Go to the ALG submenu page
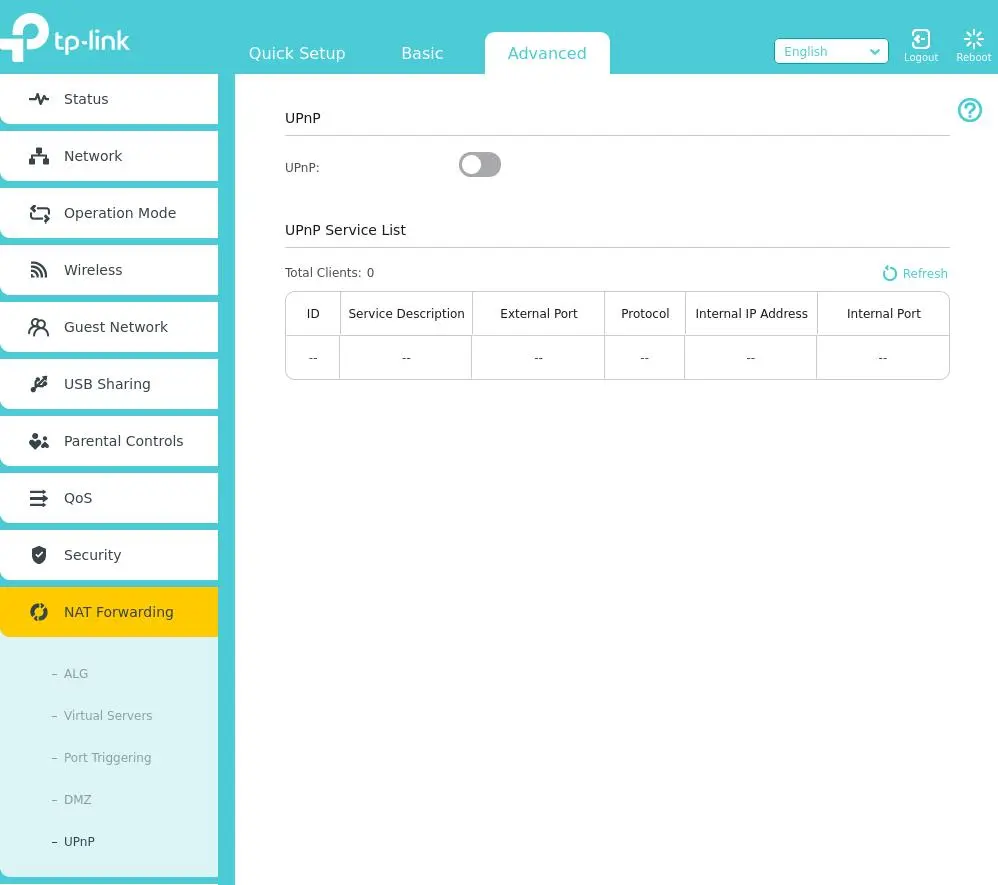 point(76,674)
